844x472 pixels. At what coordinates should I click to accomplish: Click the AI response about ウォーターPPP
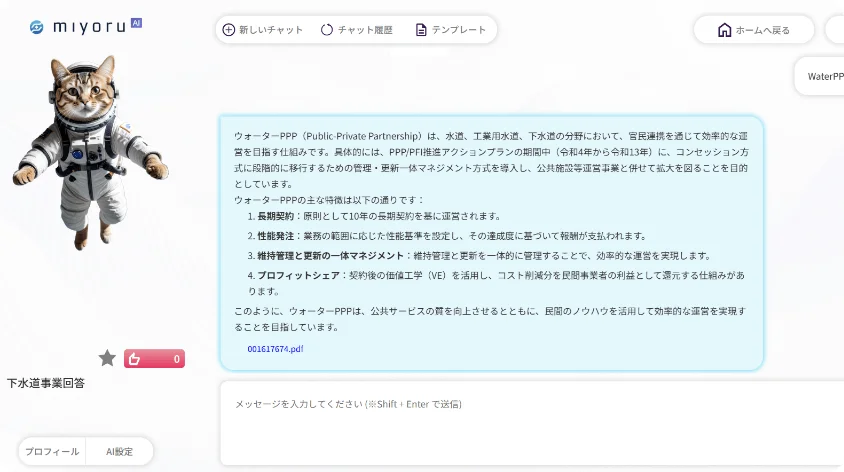pos(490,240)
